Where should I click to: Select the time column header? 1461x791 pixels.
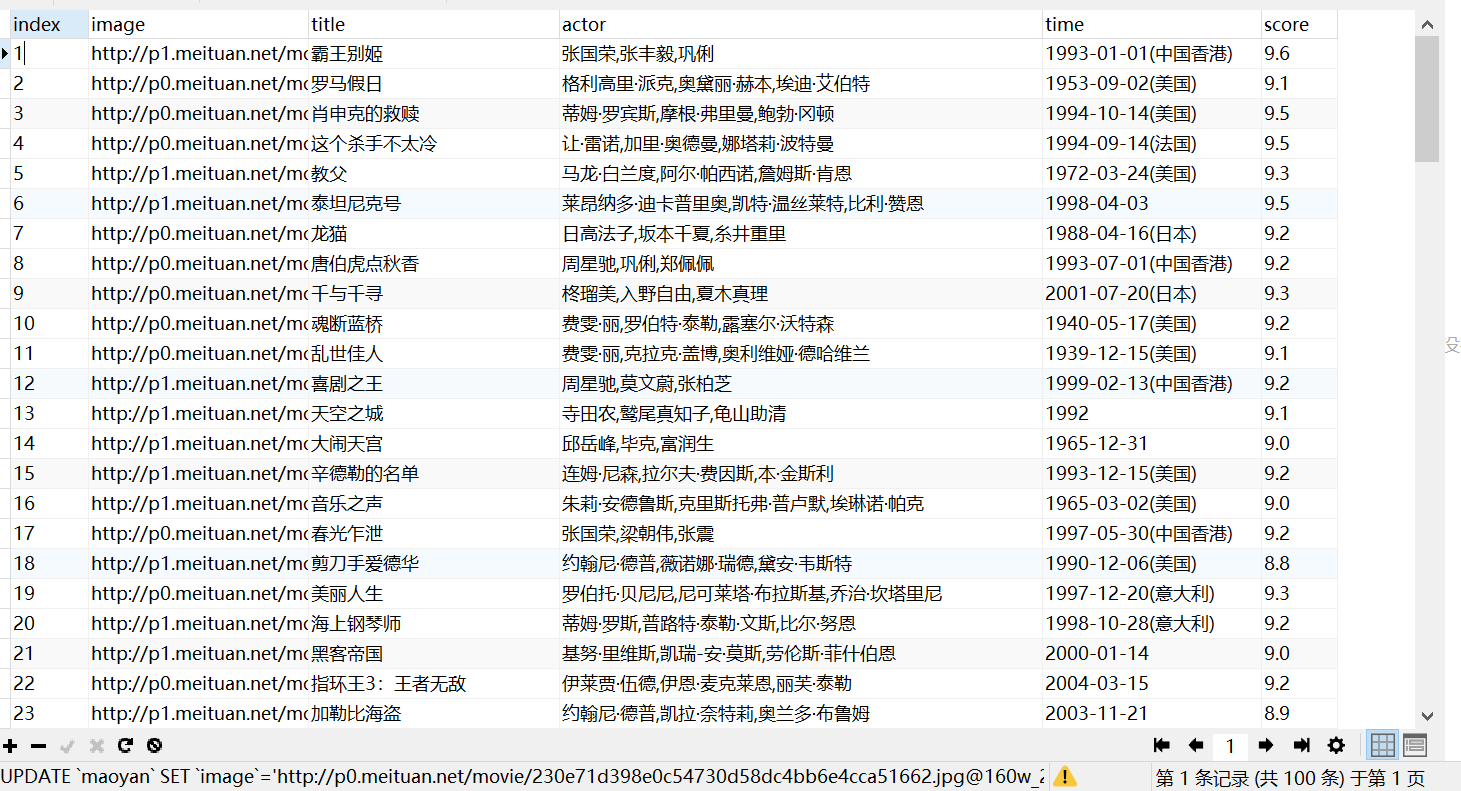pos(1151,24)
